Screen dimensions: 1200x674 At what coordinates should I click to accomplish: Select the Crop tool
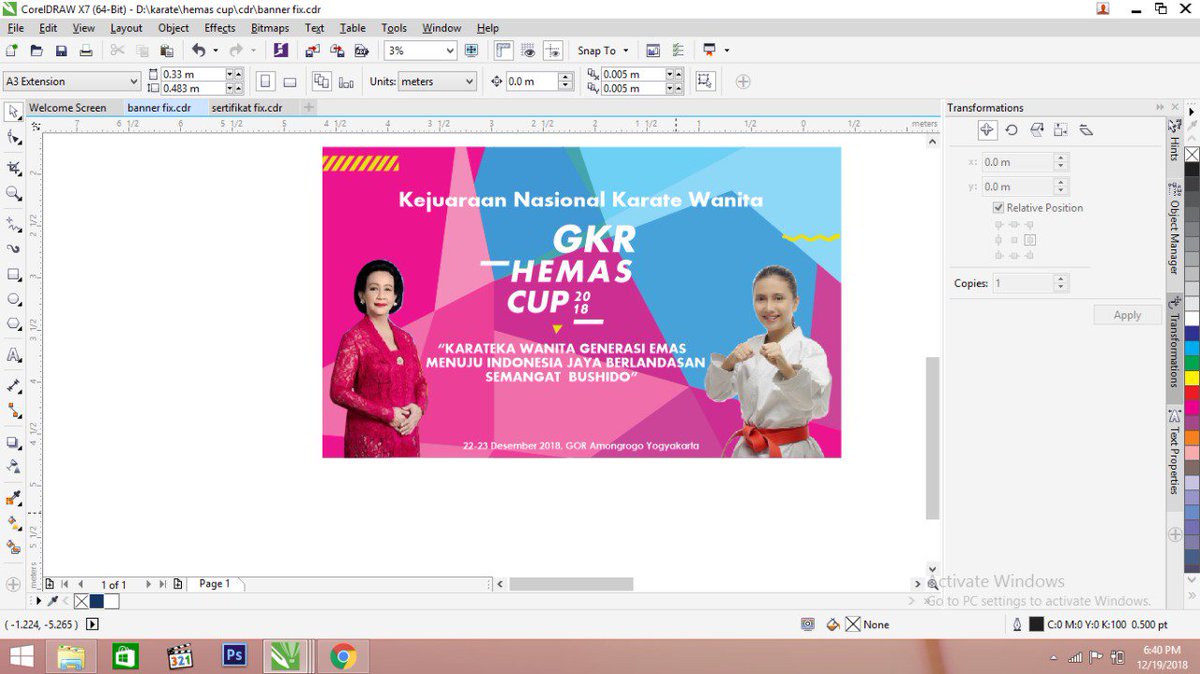tap(13, 169)
